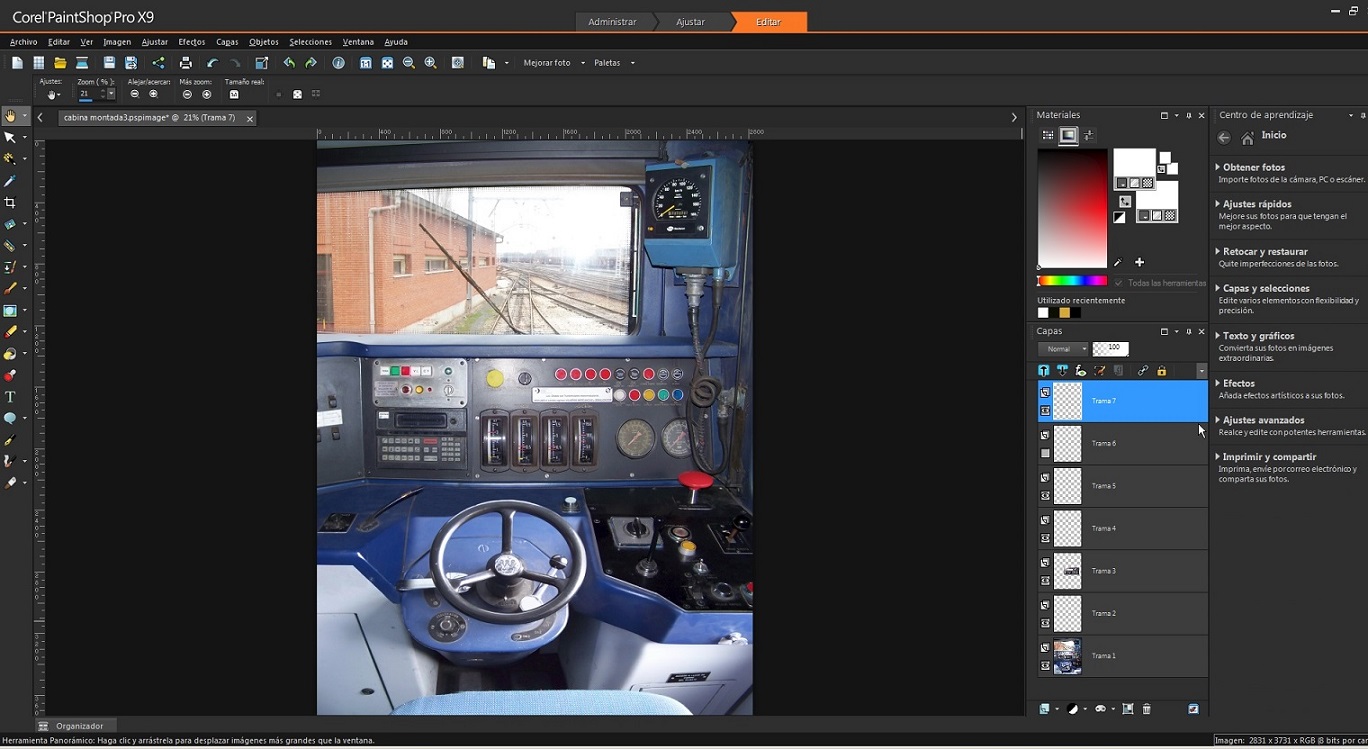Select the Text tool
The width and height of the screenshot is (1368, 749).
(x=10, y=397)
